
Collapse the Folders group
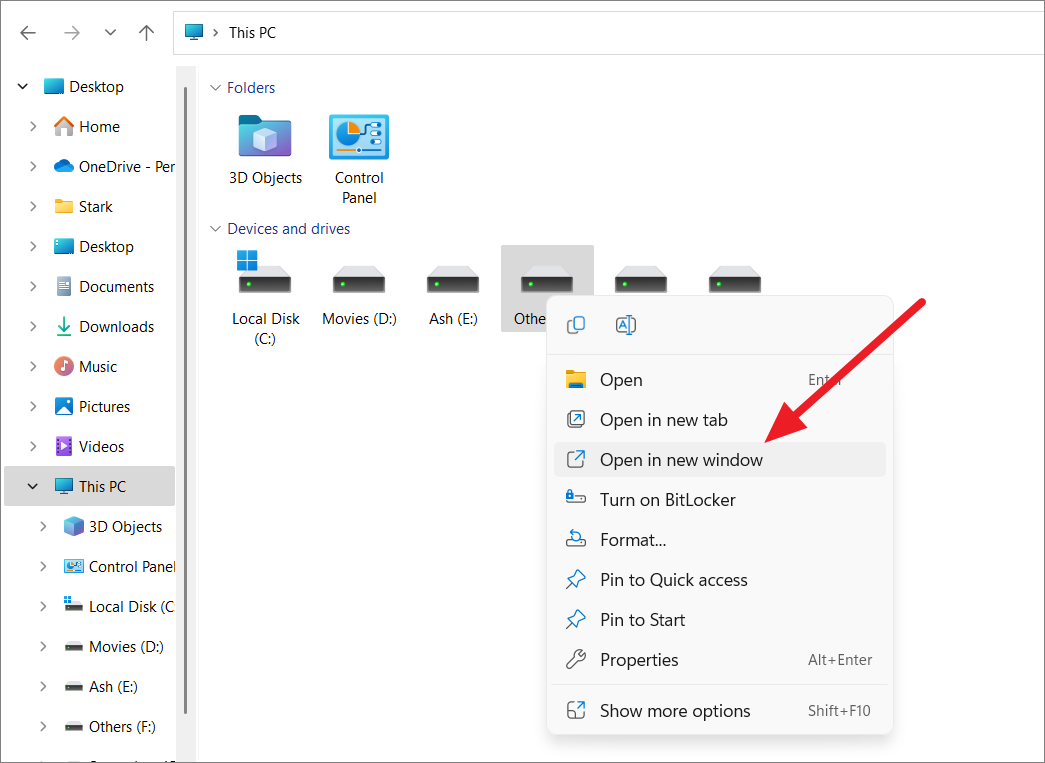tap(215, 88)
